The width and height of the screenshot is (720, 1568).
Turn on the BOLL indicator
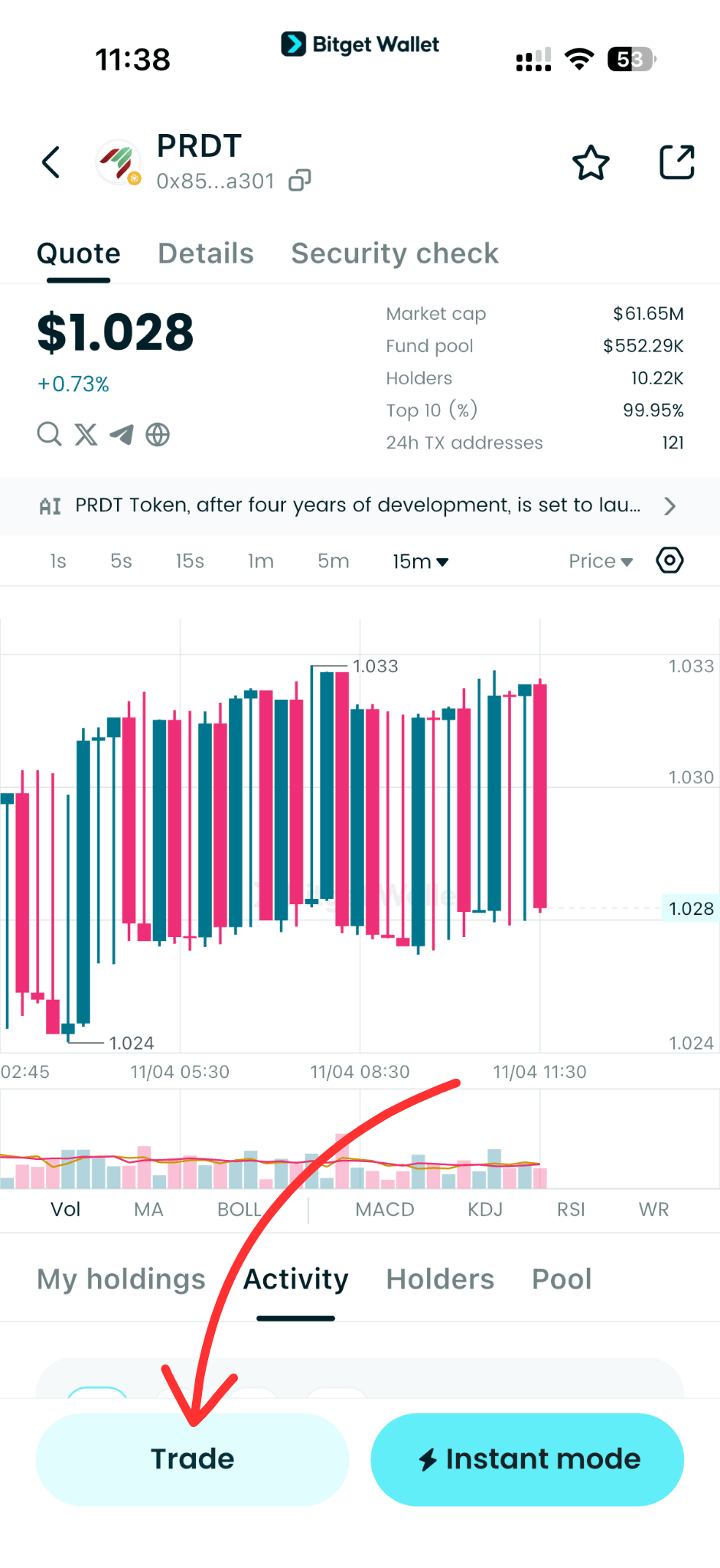coord(239,1210)
